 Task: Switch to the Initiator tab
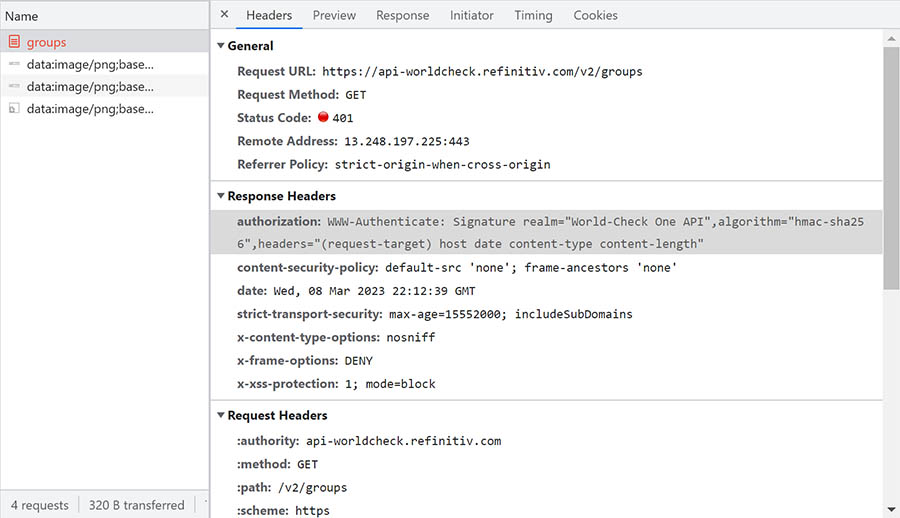[471, 15]
